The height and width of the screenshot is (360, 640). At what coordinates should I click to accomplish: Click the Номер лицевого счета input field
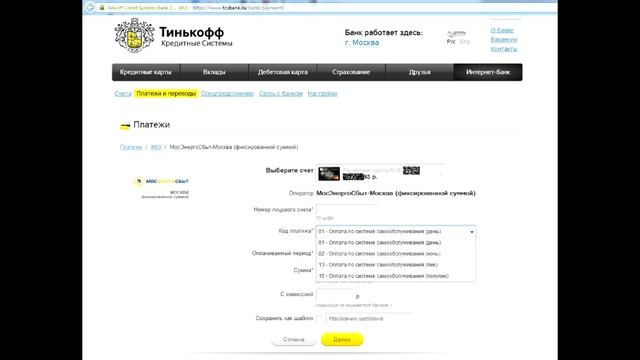coord(347,209)
